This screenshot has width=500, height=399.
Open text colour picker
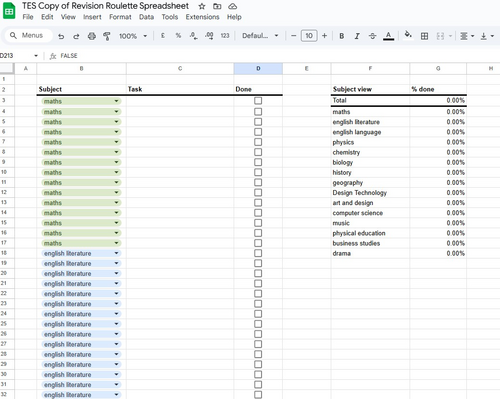pos(388,36)
